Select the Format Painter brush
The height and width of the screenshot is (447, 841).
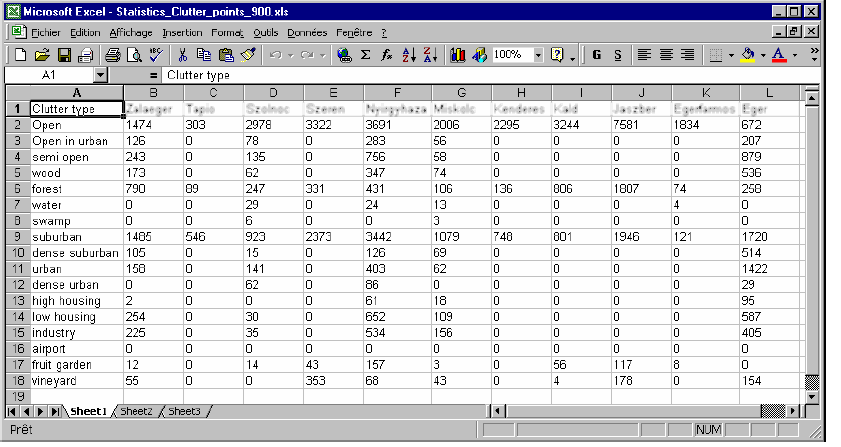pos(247,54)
